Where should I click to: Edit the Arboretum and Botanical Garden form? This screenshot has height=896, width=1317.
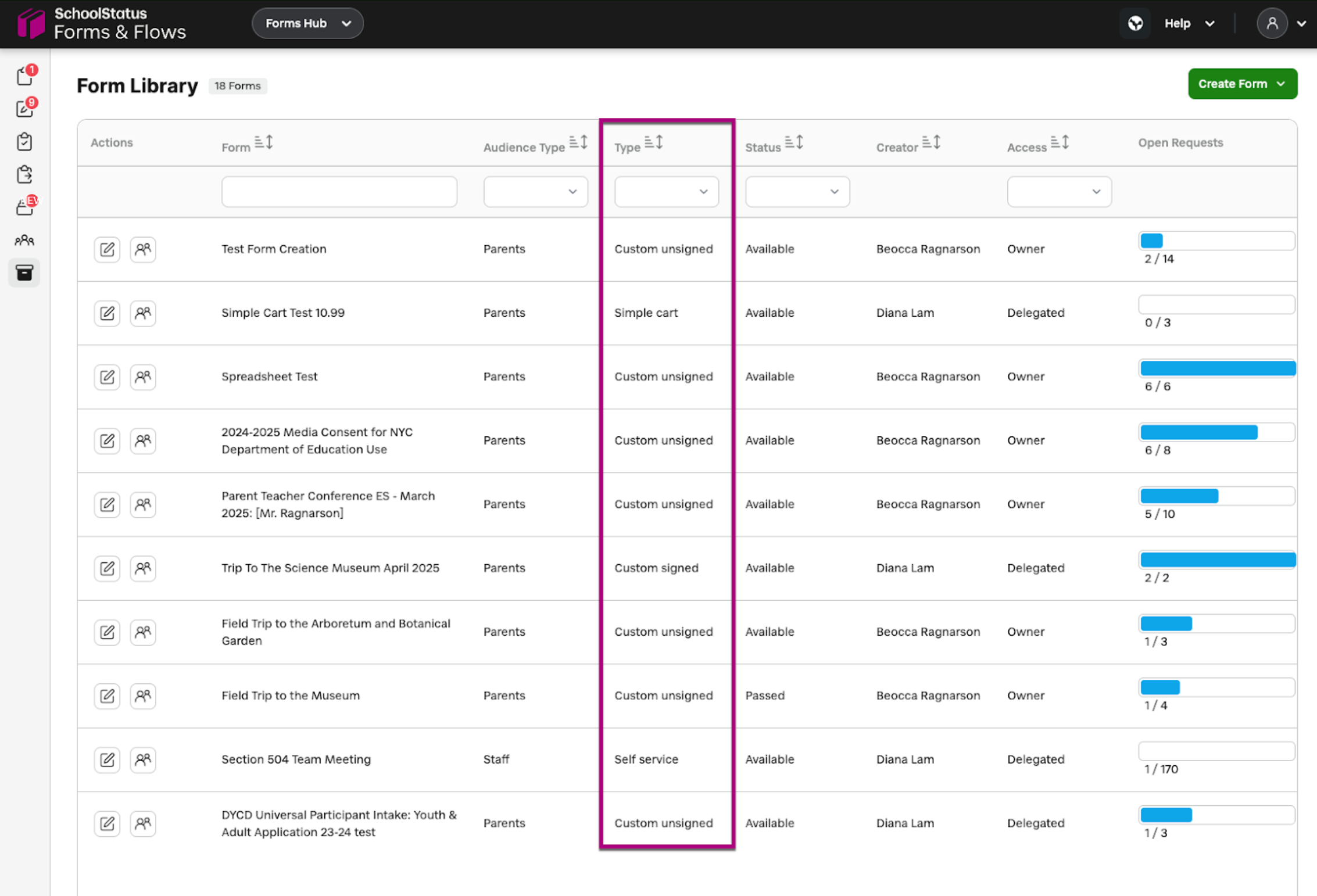click(x=107, y=632)
